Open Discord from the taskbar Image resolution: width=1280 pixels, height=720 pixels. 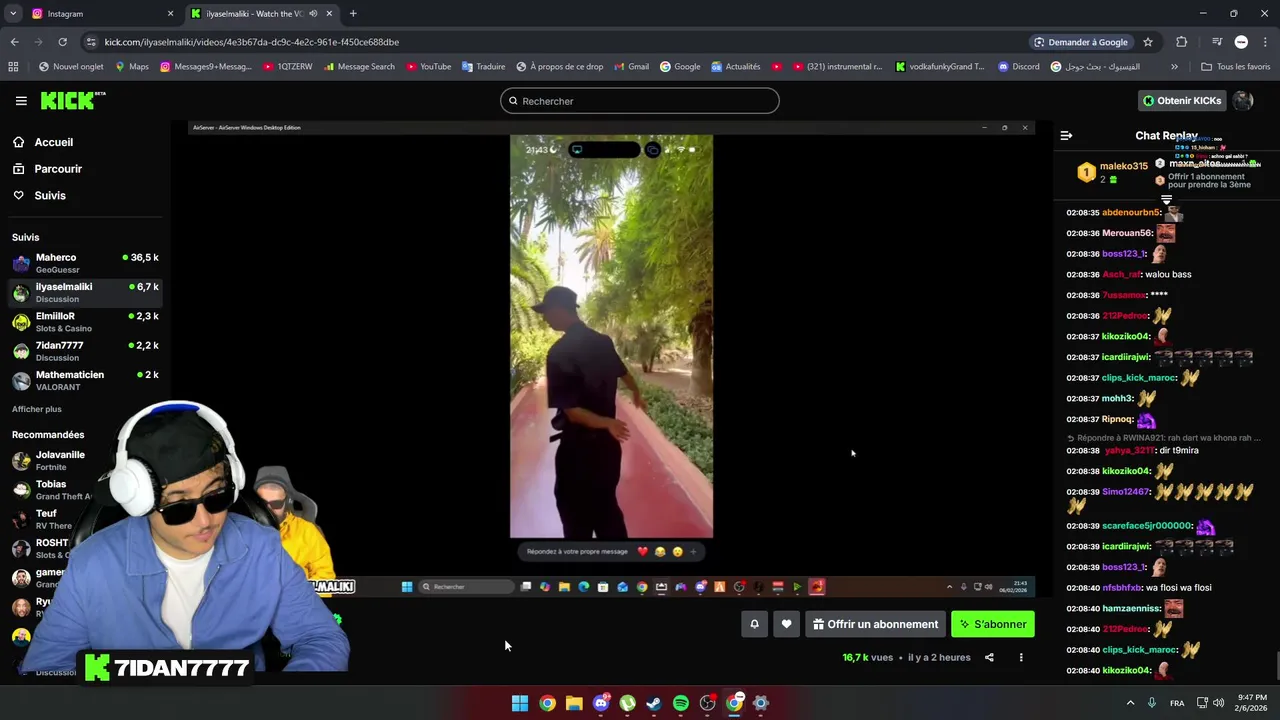pyautogui.click(x=601, y=703)
